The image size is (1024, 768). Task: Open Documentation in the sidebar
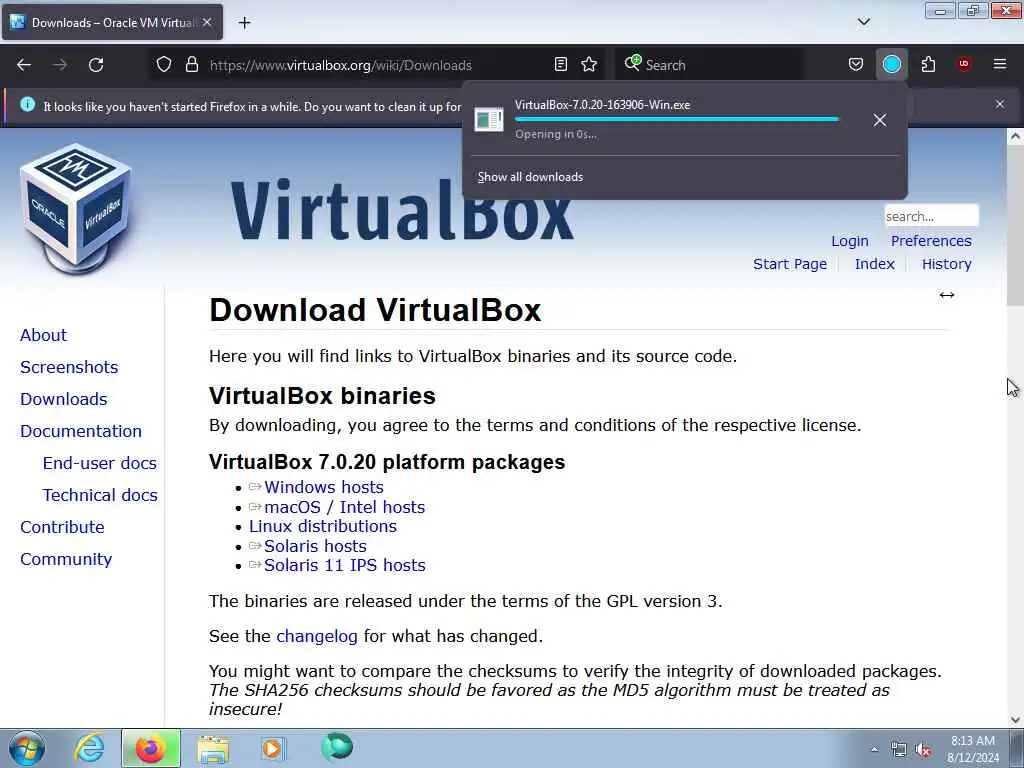tap(81, 431)
